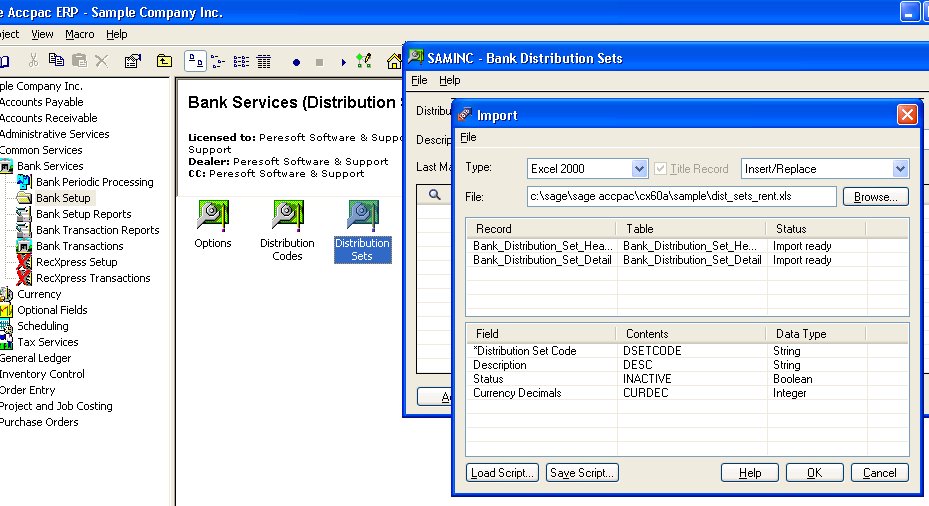Open the Distribution Codes icon
The width and height of the screenshot is (929, 506).
[x=287, y=217]
